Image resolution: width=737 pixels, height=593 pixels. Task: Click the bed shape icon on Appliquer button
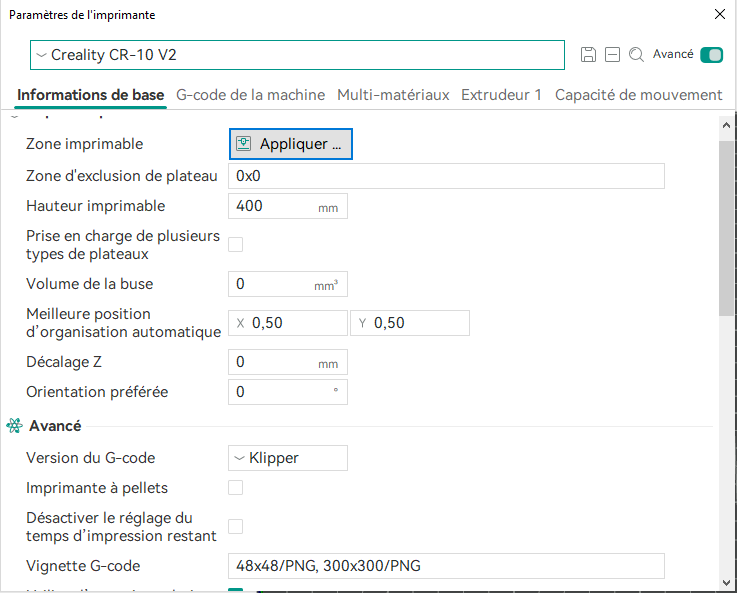[x=243, y=144]
